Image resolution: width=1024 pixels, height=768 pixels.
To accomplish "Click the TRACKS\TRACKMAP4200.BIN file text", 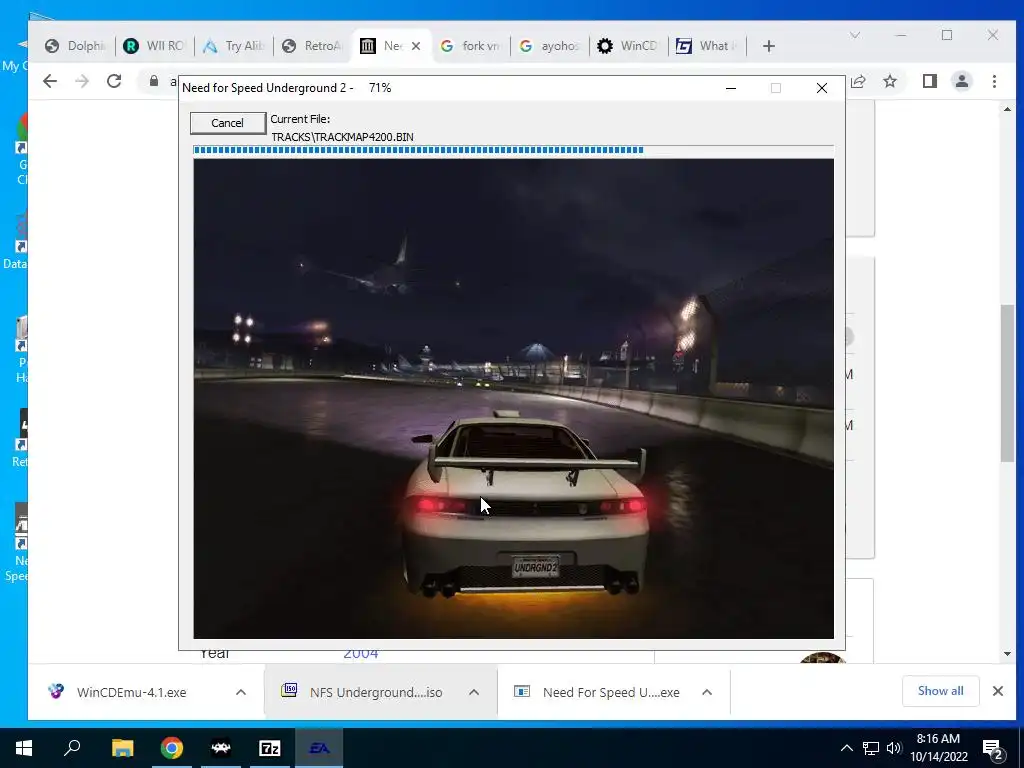I will click(342, 137).
